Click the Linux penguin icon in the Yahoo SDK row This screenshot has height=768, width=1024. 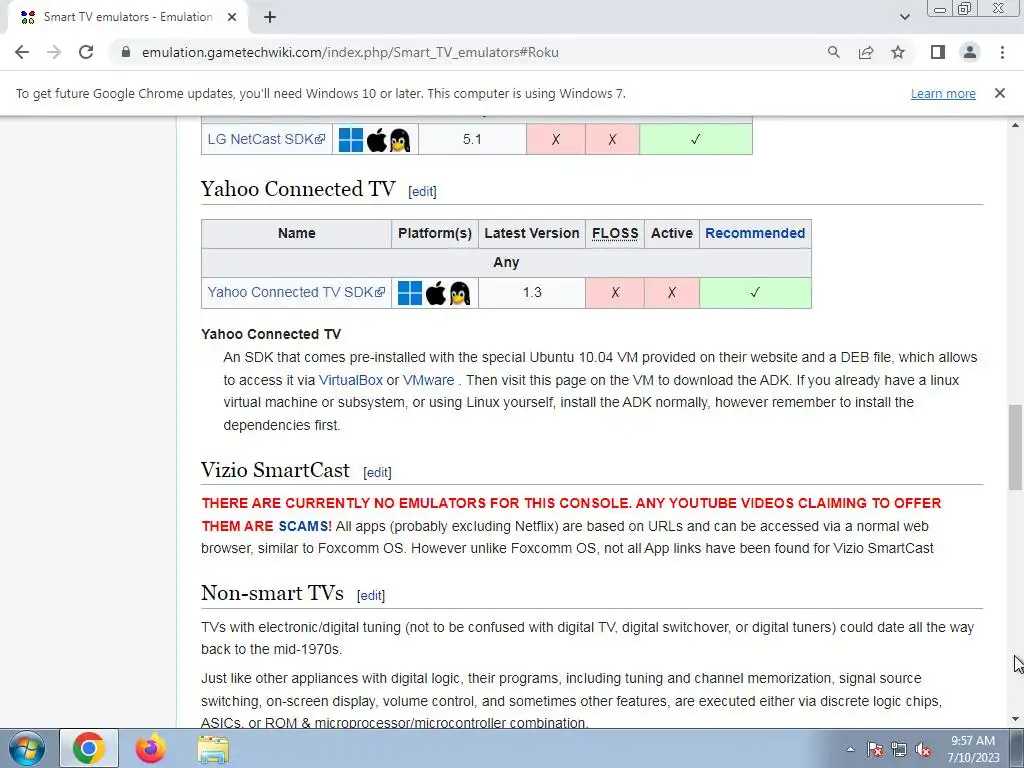pos(460,293)
